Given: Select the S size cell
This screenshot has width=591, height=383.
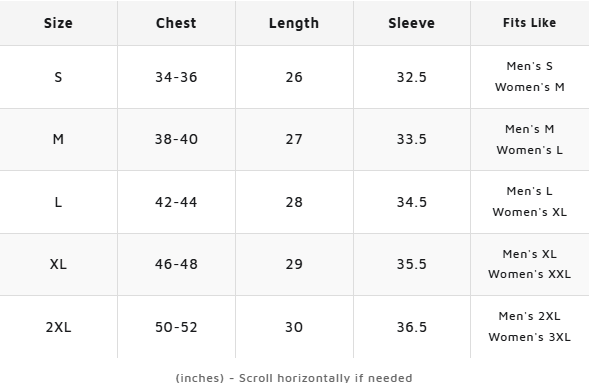Looking at the screenshot, I should tap(58, 77).
